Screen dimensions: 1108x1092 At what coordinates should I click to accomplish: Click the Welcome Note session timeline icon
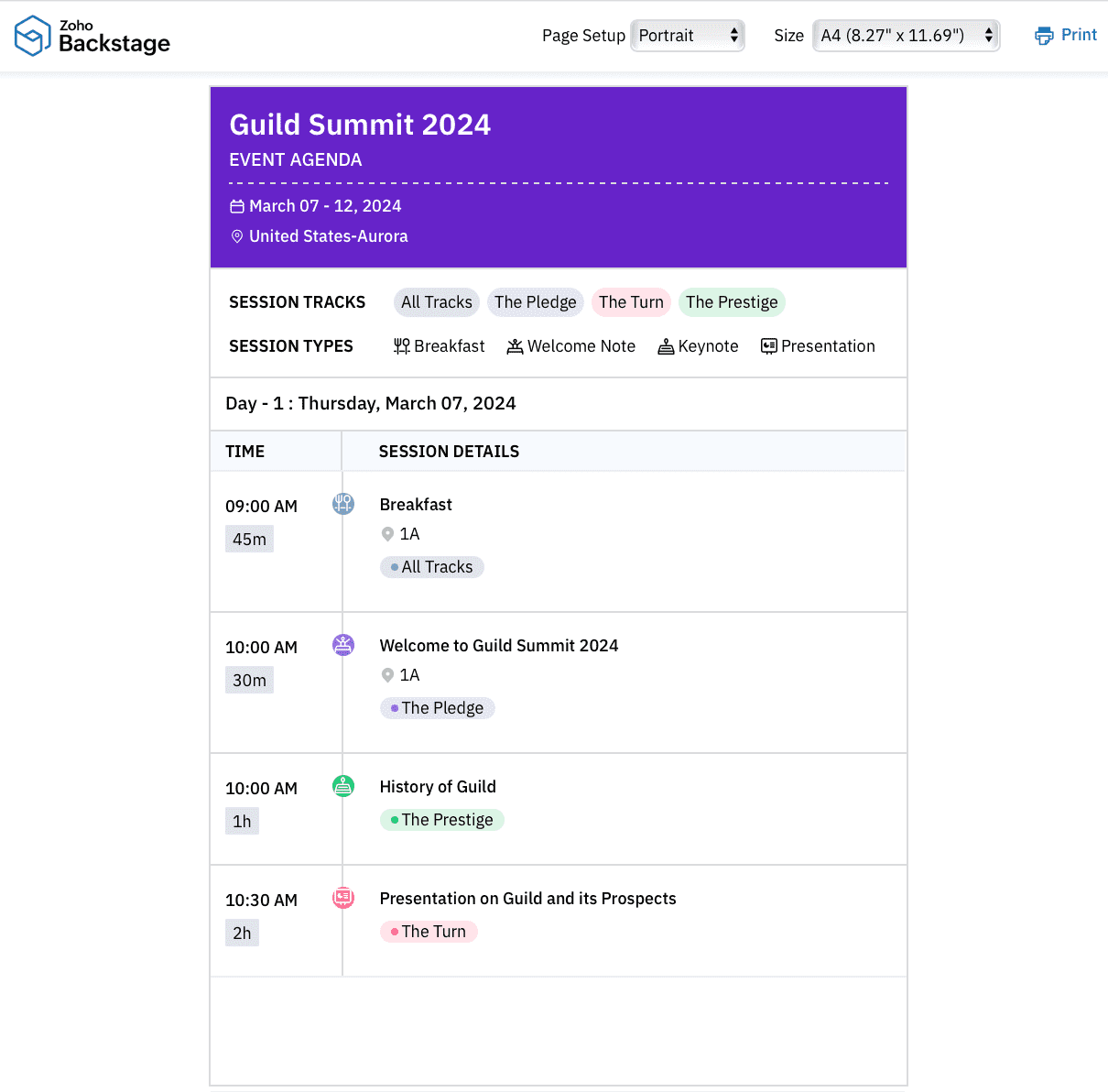coord(343,645)
